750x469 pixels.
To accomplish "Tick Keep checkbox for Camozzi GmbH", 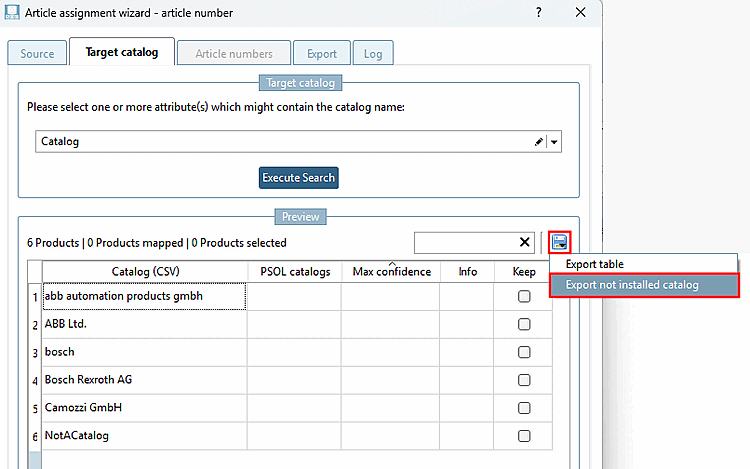I will point(524,408).
